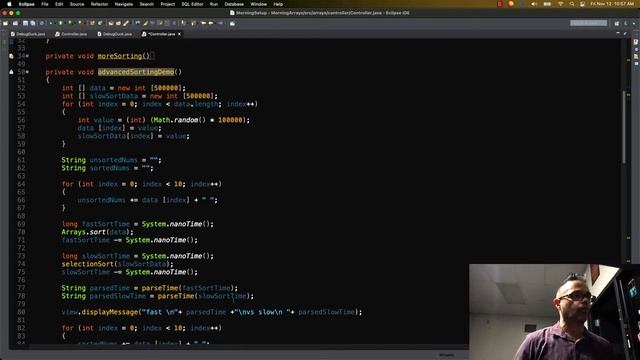Click the Open Perspective icon near Quick Access
The height and width of the screenshot is (360, 640).
pos(617,23)
